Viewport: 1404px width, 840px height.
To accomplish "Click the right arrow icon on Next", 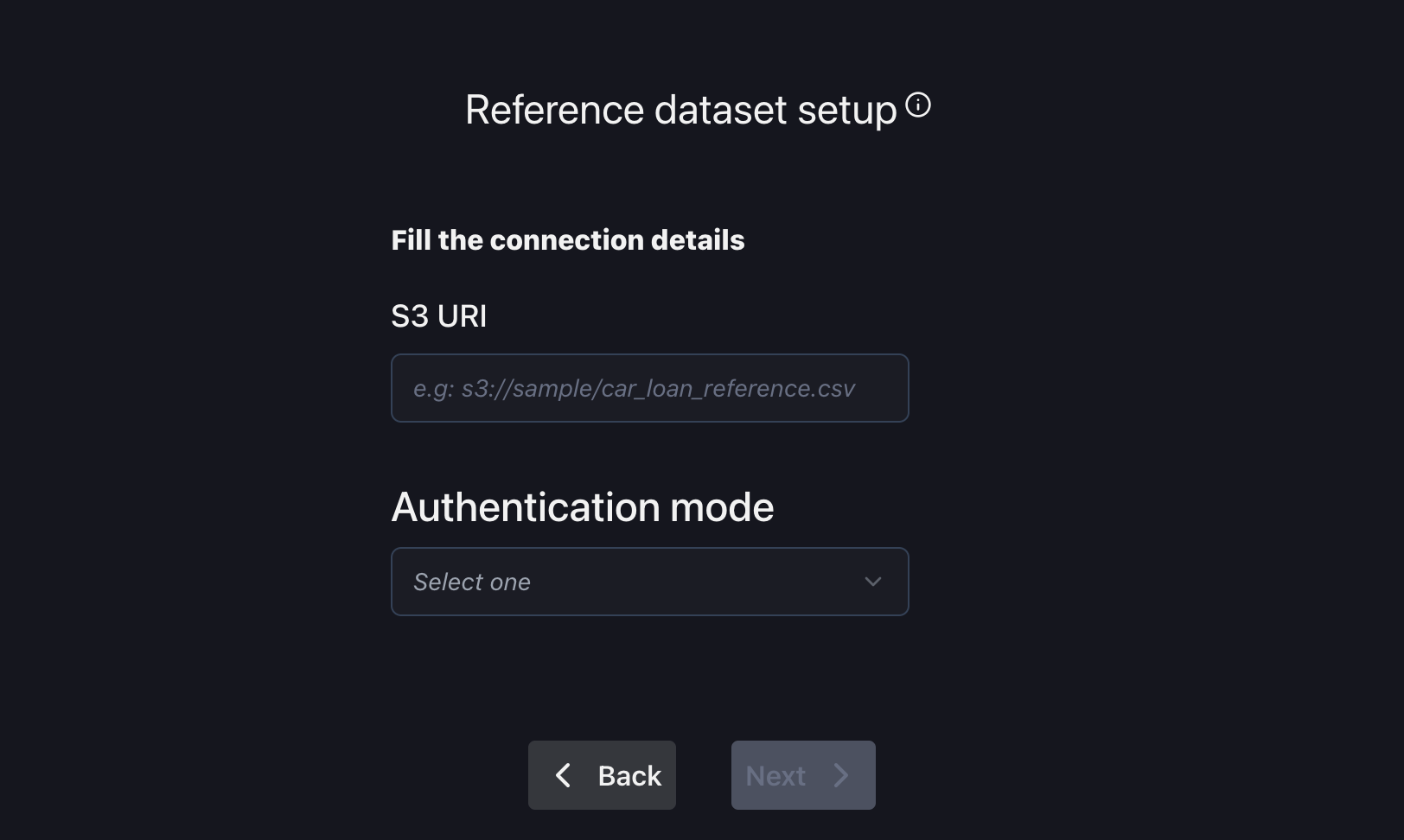I will point(841,775).
